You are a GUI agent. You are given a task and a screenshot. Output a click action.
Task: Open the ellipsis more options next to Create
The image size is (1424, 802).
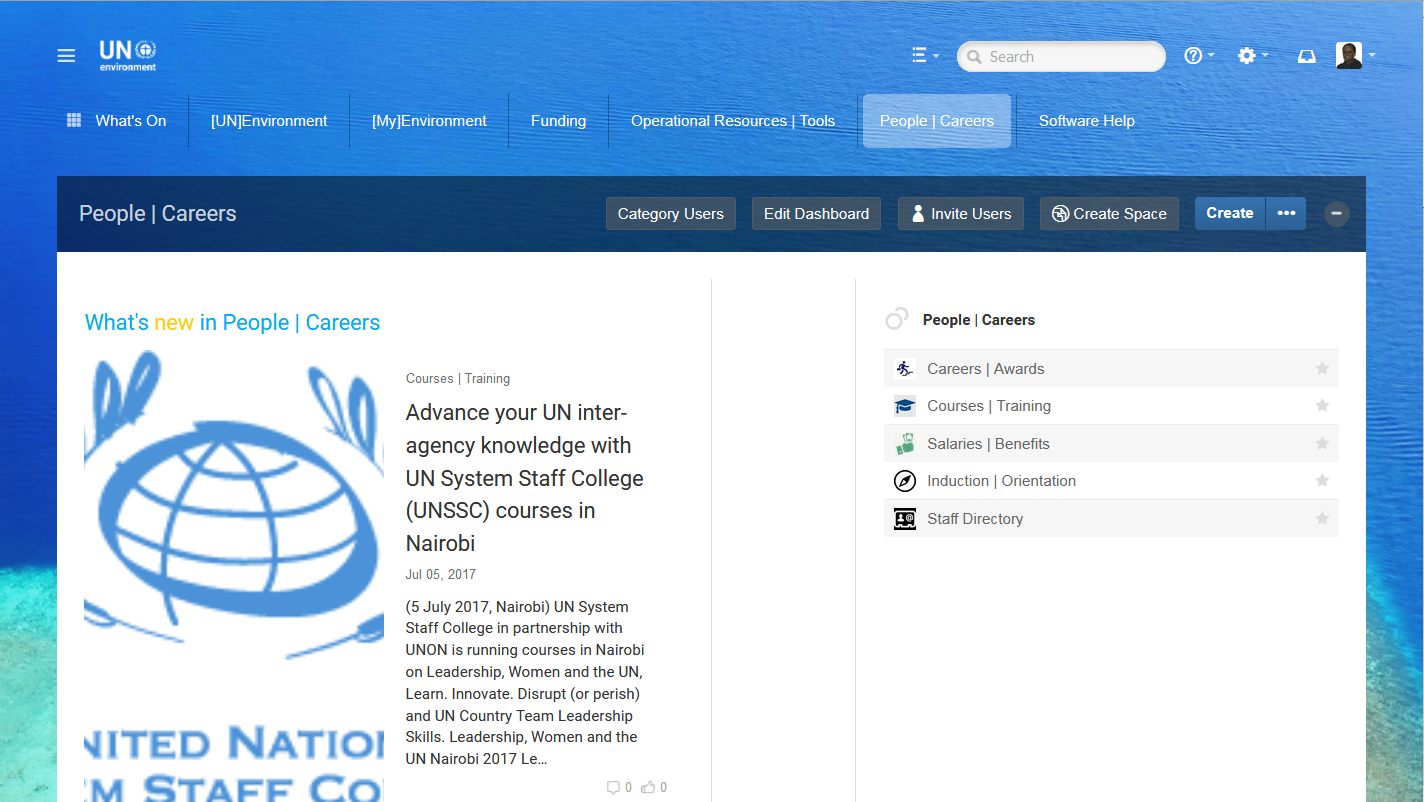[1286, 213]
